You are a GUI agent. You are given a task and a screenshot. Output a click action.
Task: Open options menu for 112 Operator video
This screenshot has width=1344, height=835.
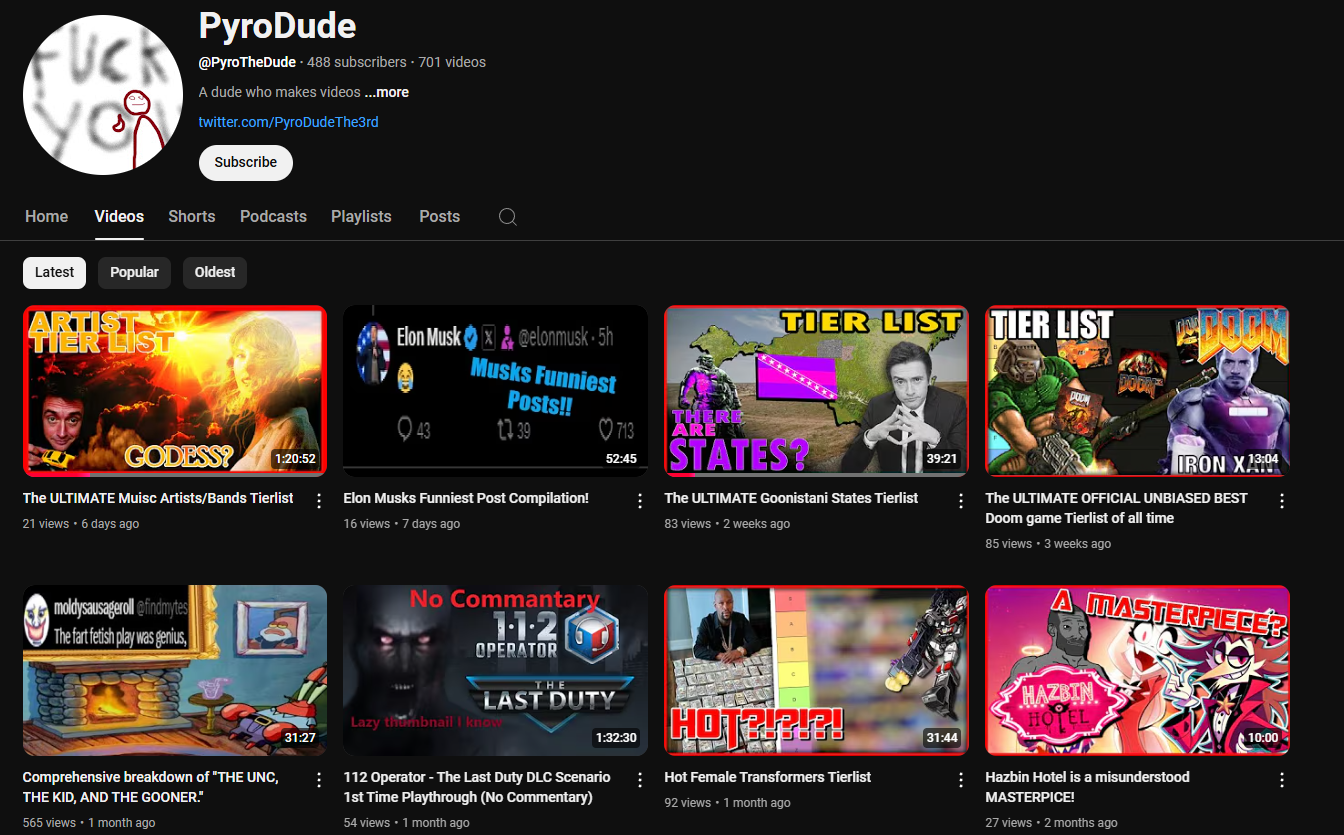click(x=640, y=779)
